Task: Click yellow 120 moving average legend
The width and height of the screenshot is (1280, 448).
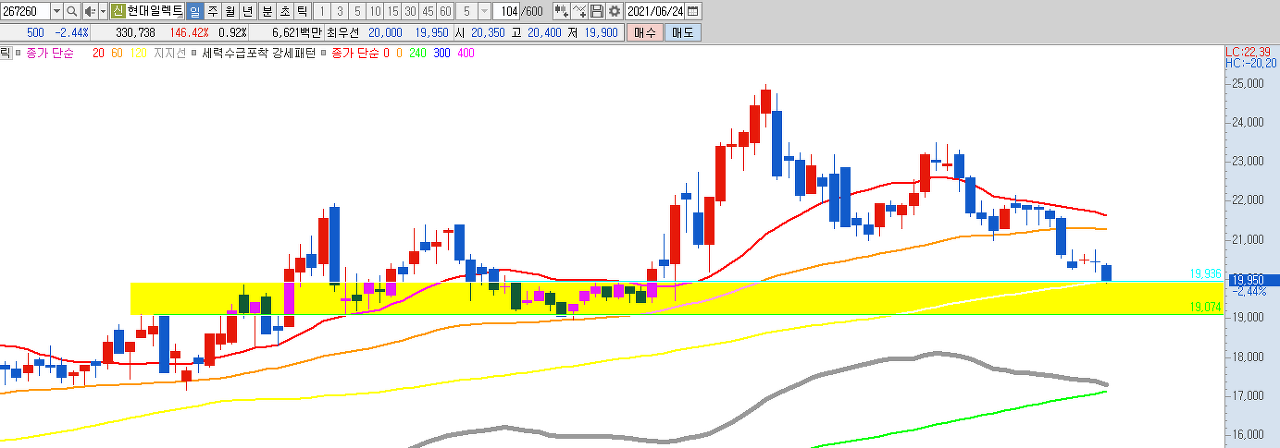Action: coord(138,53)
